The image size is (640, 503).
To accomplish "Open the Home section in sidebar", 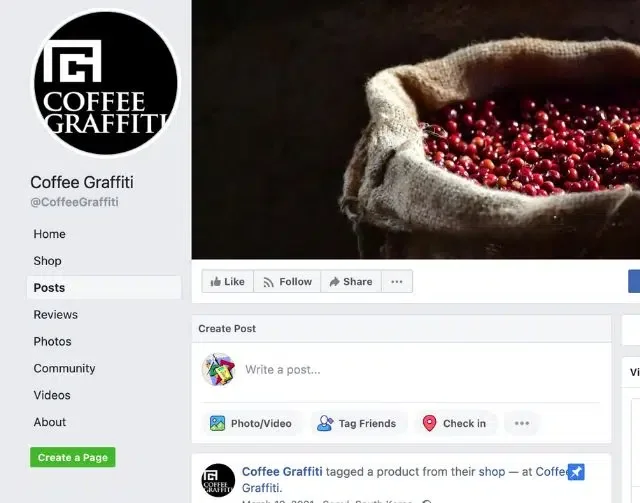I will click(x=49, y=234).
